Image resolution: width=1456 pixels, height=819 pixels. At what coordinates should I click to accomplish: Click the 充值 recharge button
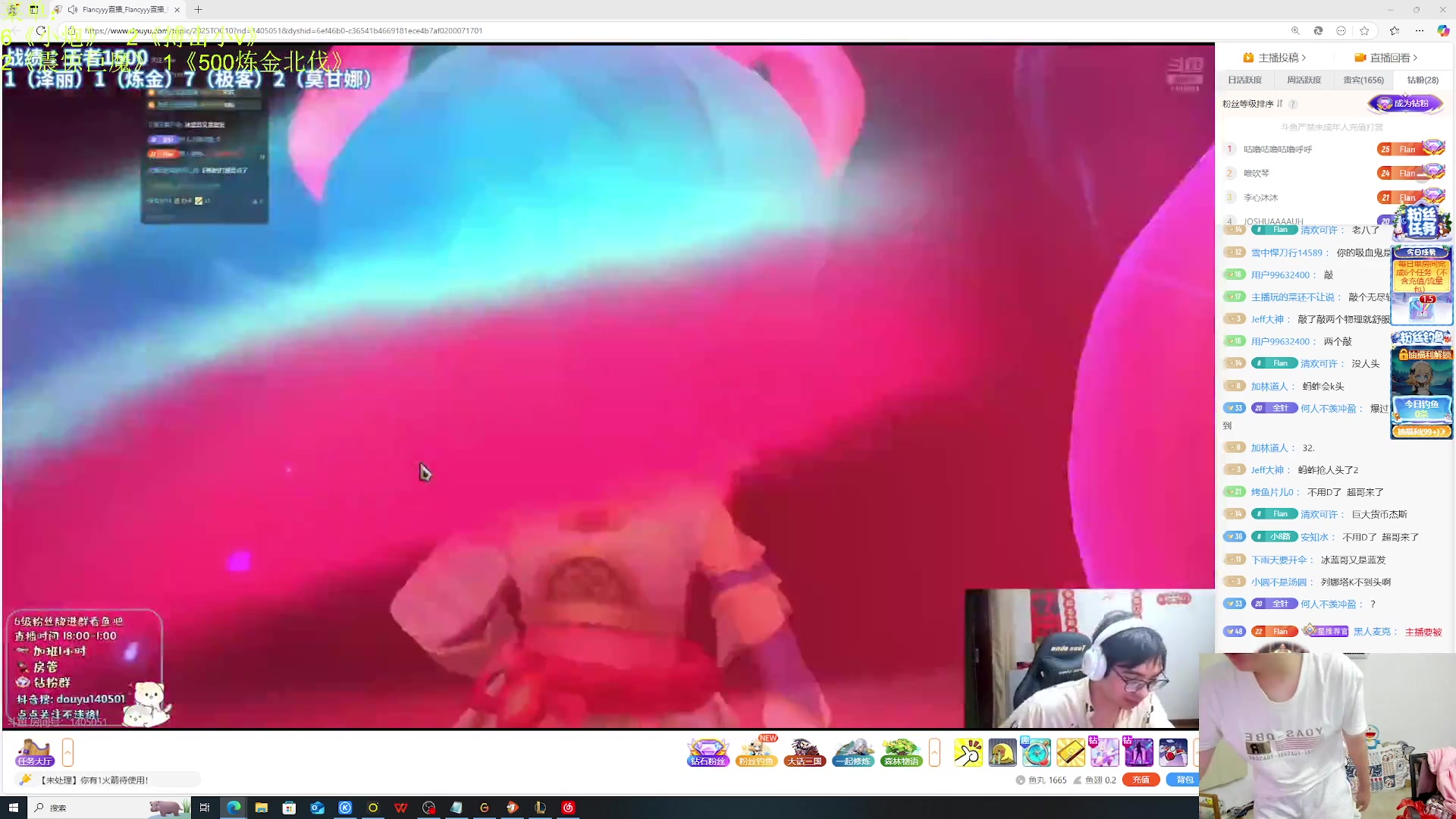tap(1141, 780)
